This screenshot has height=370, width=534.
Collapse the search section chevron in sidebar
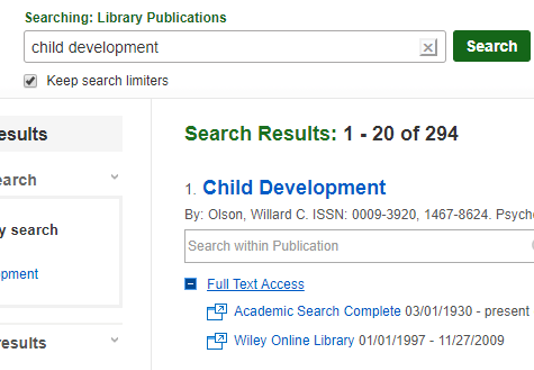click(x=115, y=176)
